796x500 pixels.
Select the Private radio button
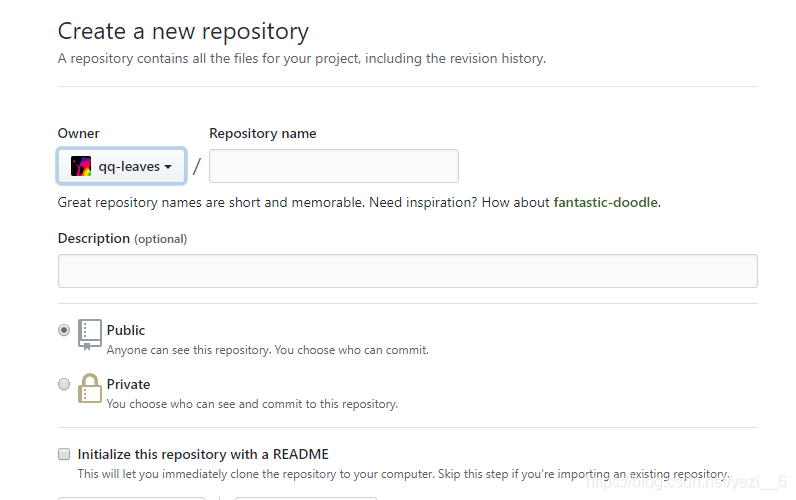pyautogui.click(x=64, y=384)
